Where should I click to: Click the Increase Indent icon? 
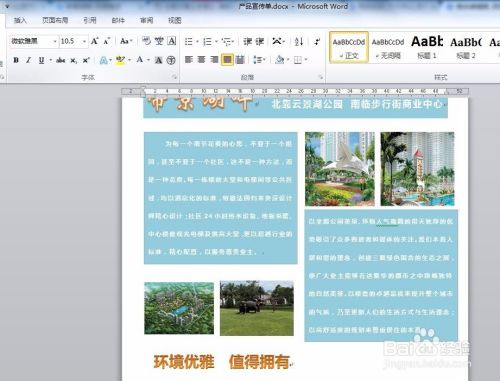[260, 41]
